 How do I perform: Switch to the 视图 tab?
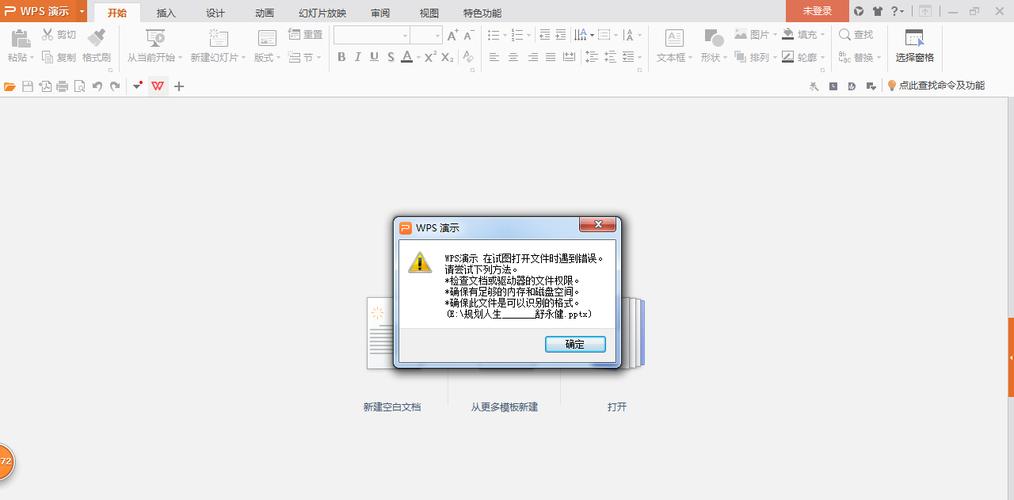pos(429,13)
